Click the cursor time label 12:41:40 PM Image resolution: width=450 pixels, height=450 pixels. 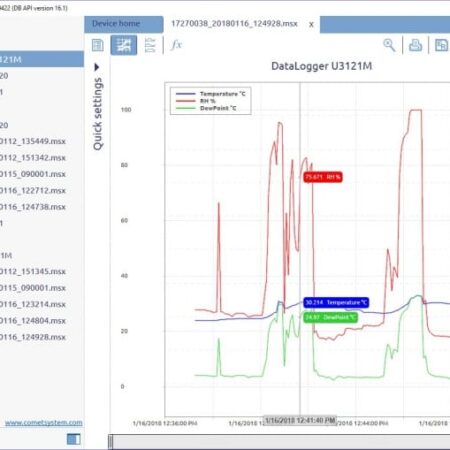(300, 420)
